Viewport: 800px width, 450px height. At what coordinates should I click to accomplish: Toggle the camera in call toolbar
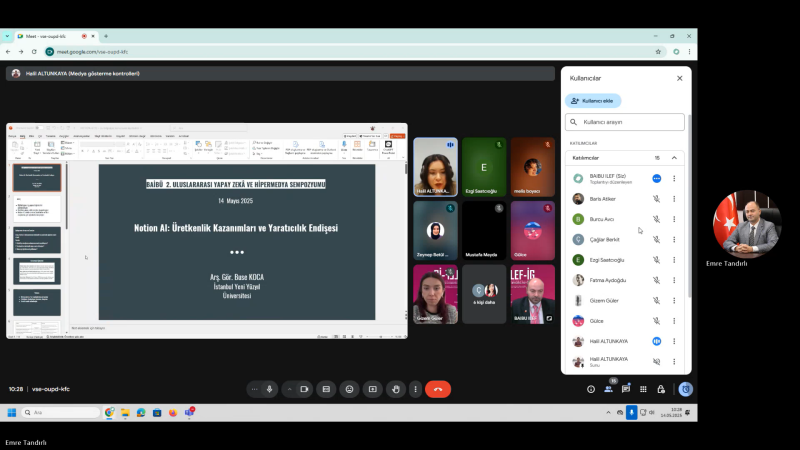pos(303,389)
